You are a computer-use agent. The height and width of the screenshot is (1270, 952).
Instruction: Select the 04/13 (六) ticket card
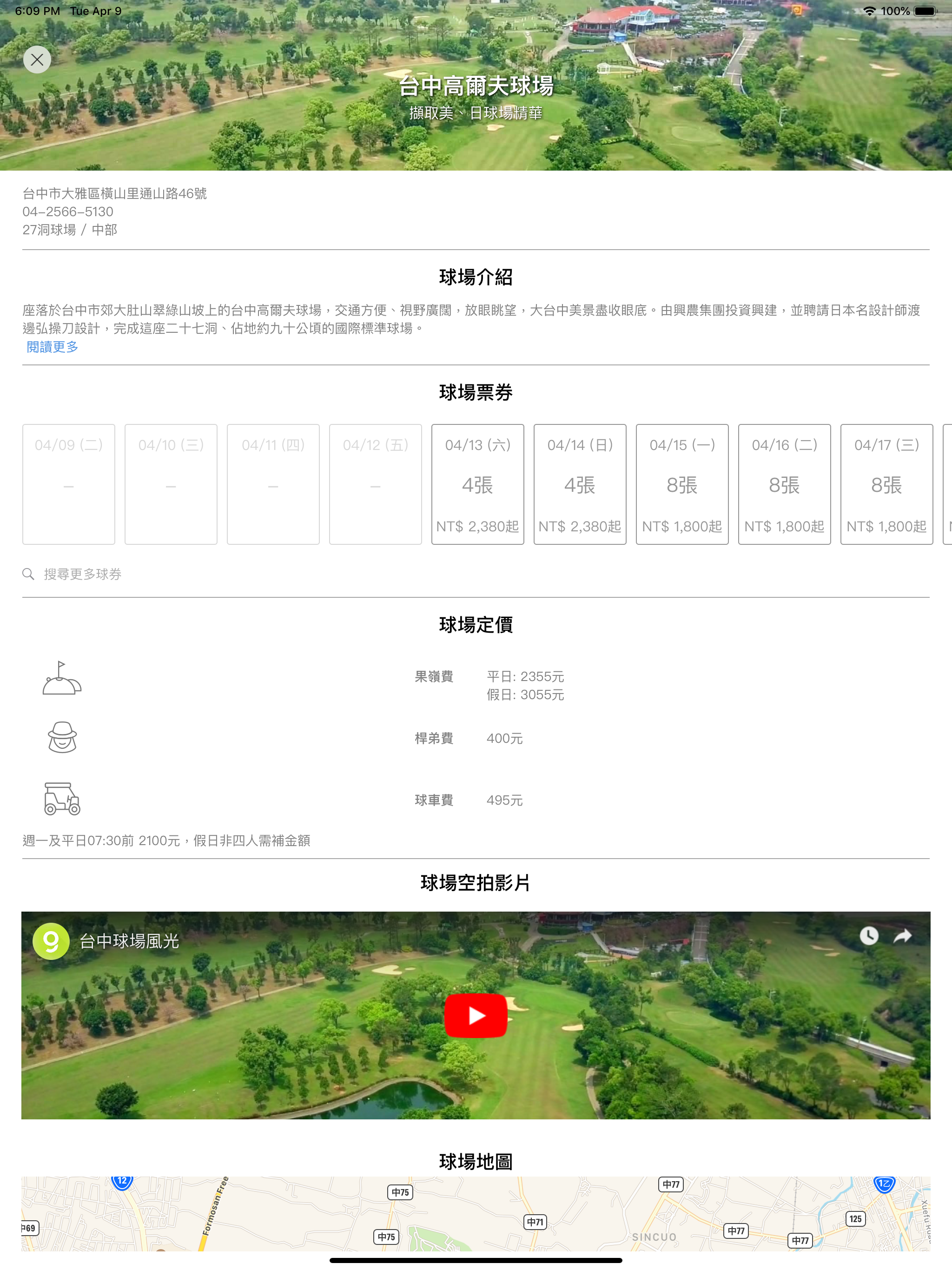click(478, 484)
